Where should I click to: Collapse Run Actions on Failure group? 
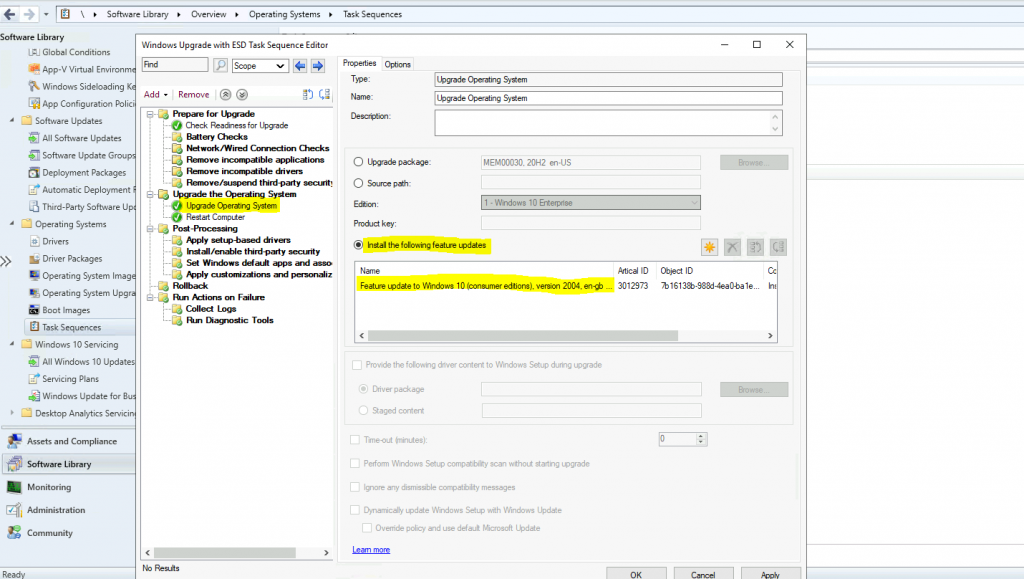[x=150, y=297]
